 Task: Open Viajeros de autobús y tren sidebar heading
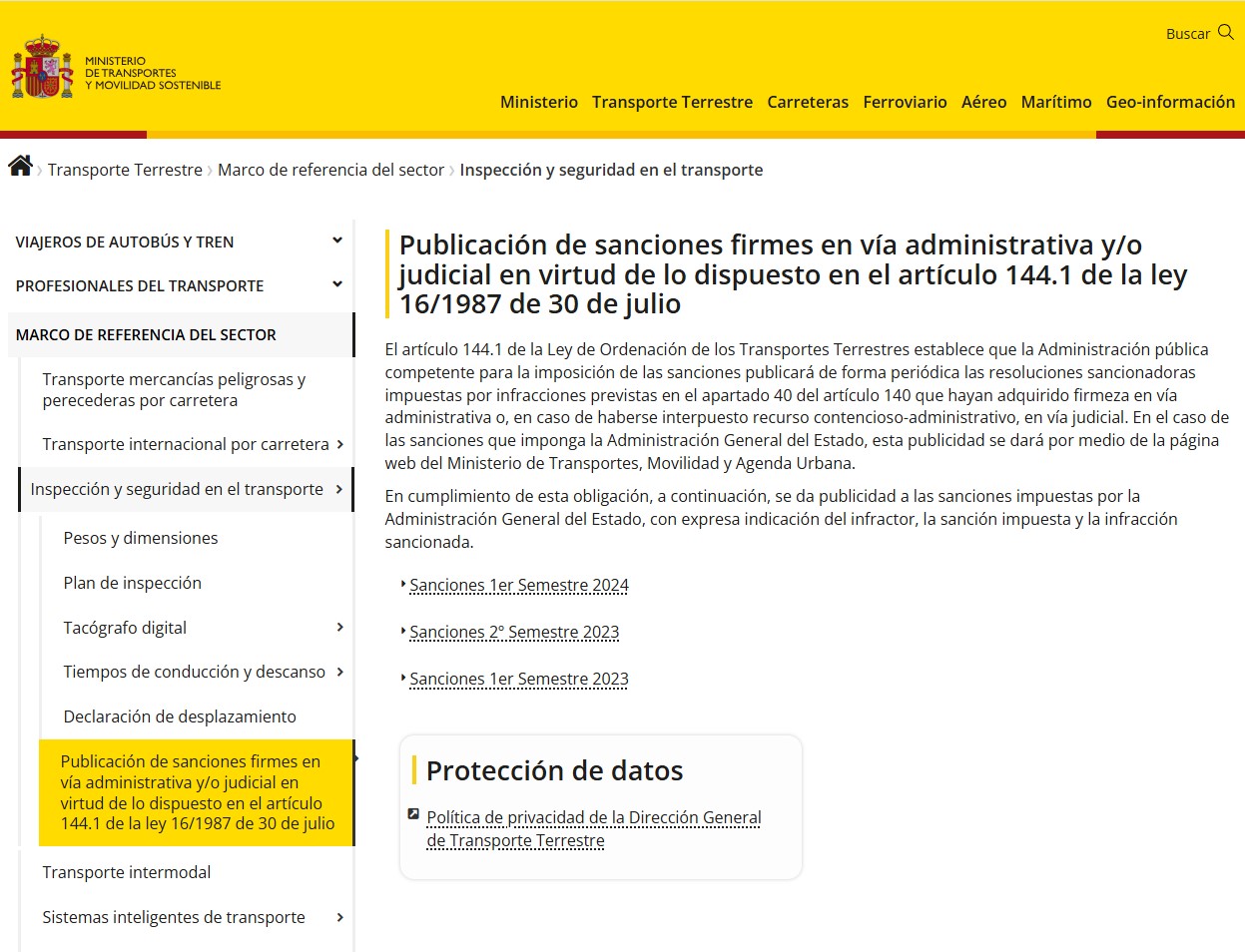(125, 241)
